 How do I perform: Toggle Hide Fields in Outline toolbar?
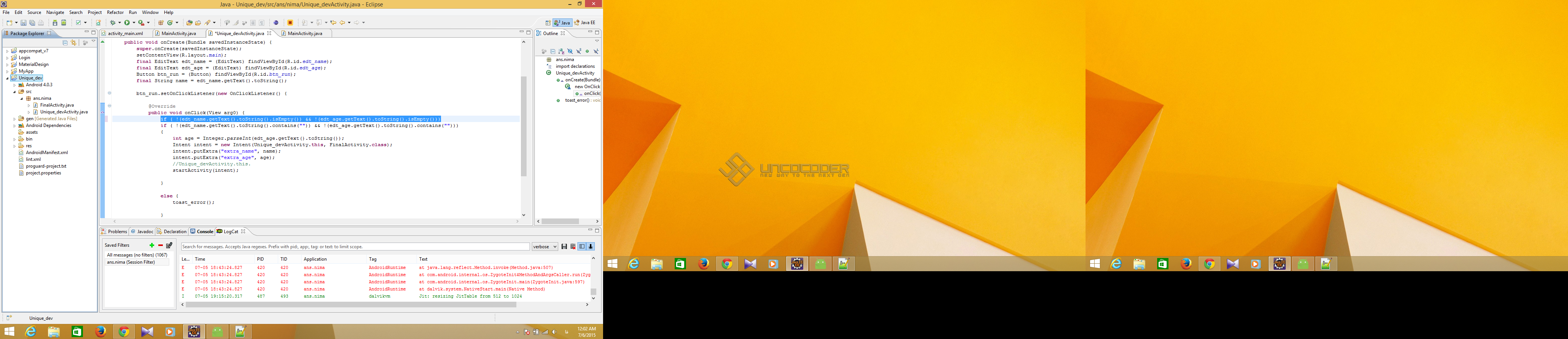point(570,52)
